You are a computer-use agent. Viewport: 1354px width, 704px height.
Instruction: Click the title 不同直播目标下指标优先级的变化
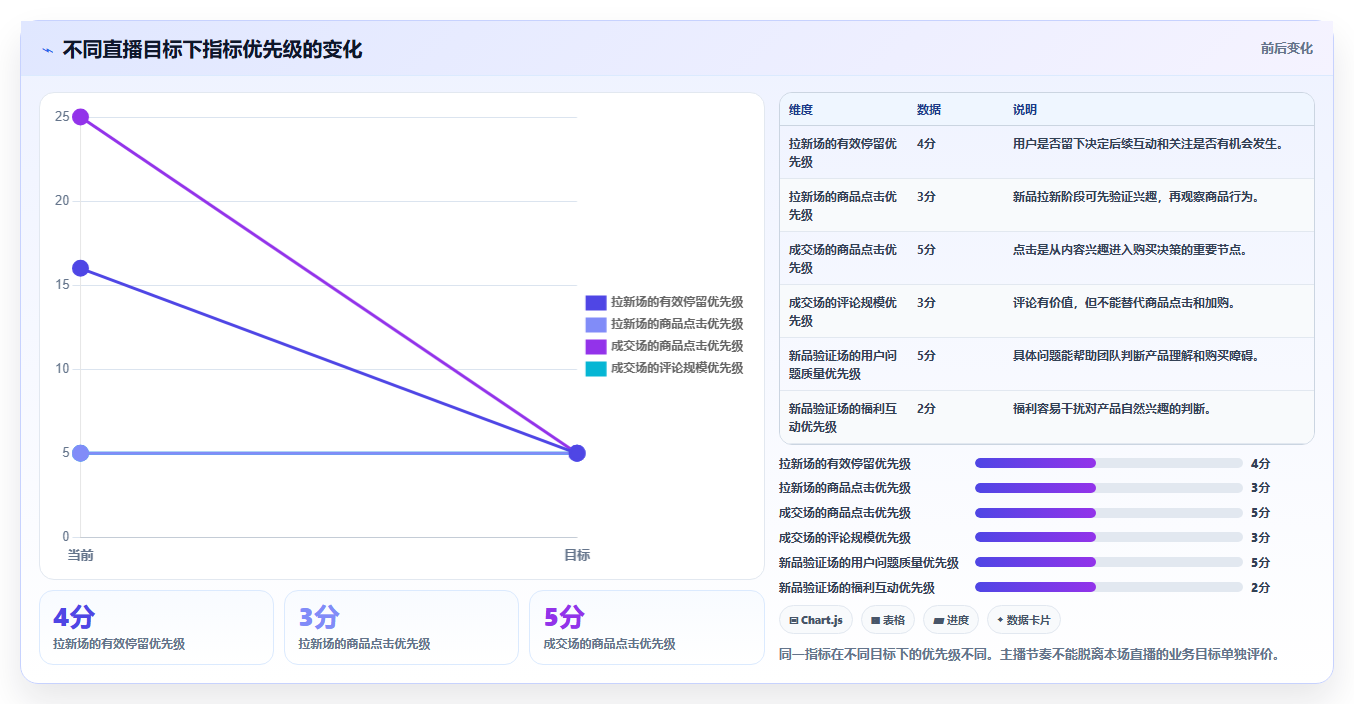click(x=212, y=50)
